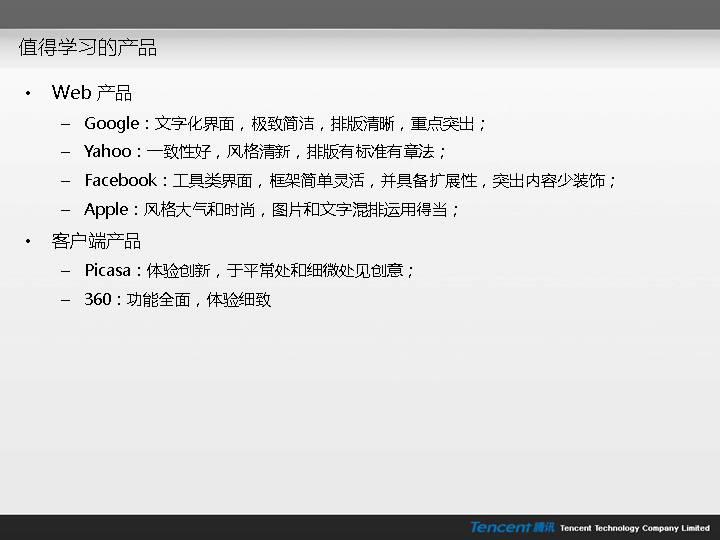Click the dash before the Picasa line

(65, 271)
